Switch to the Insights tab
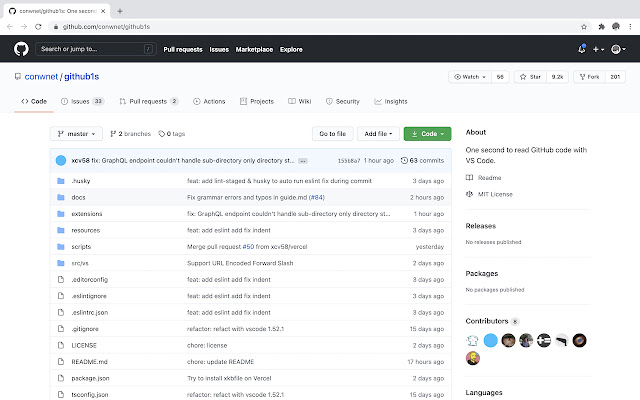This screenshot has height=400, width=640. point(391,101)
